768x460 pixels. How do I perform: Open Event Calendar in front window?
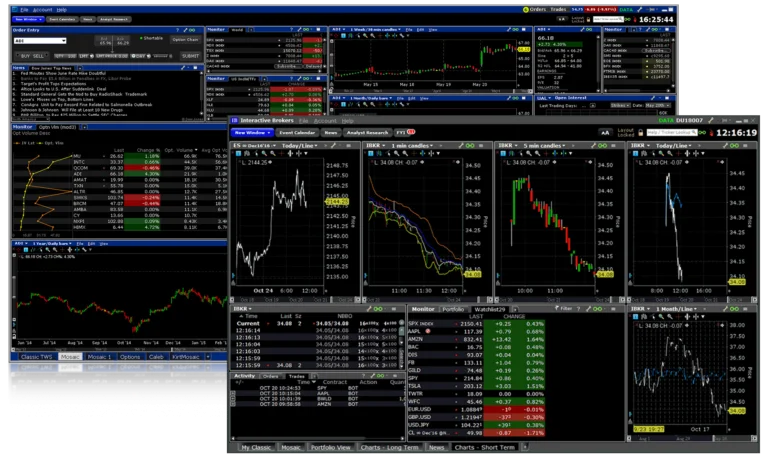(297, 133)
